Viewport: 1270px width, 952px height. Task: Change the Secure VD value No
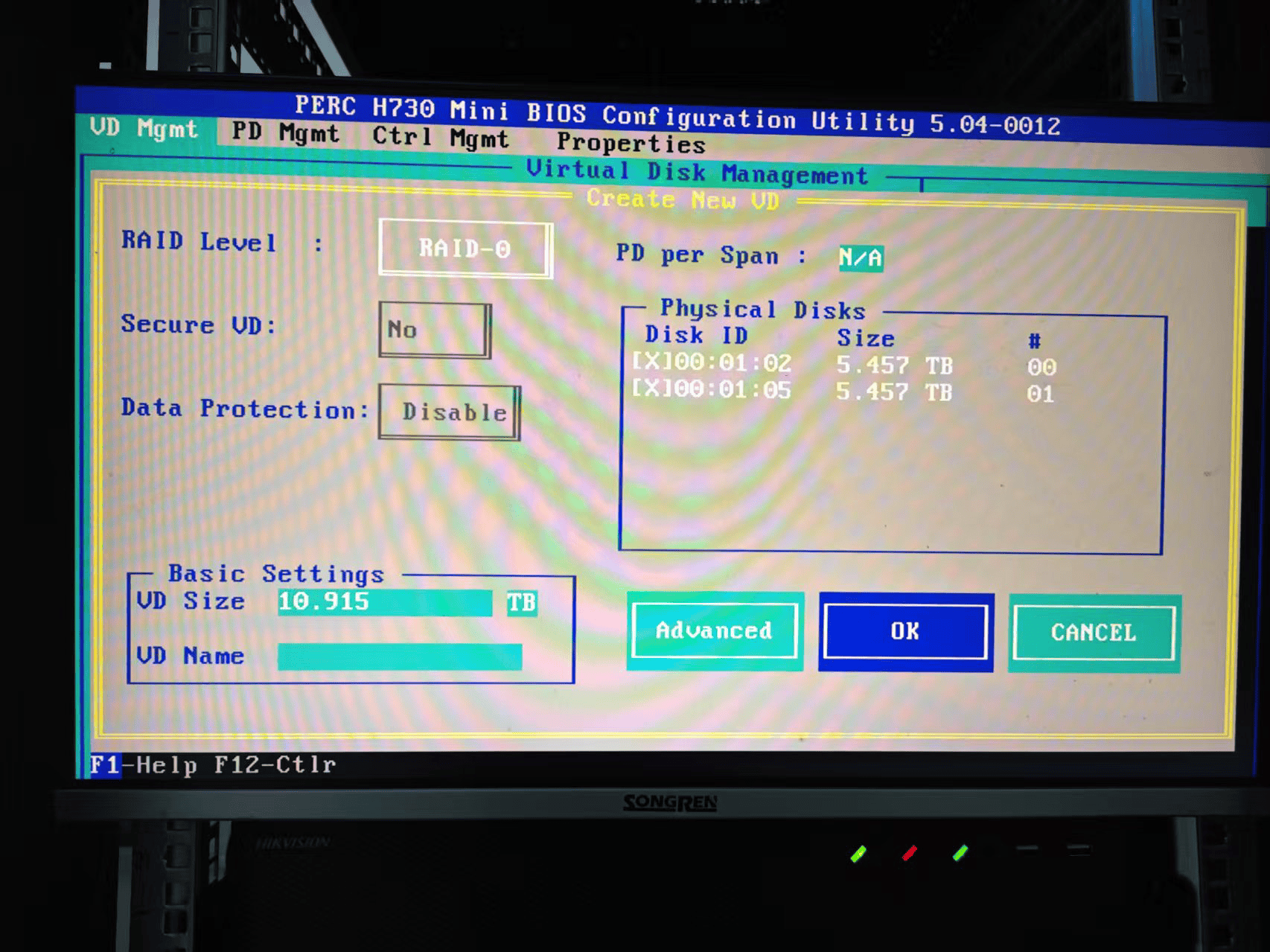point(435,329)
